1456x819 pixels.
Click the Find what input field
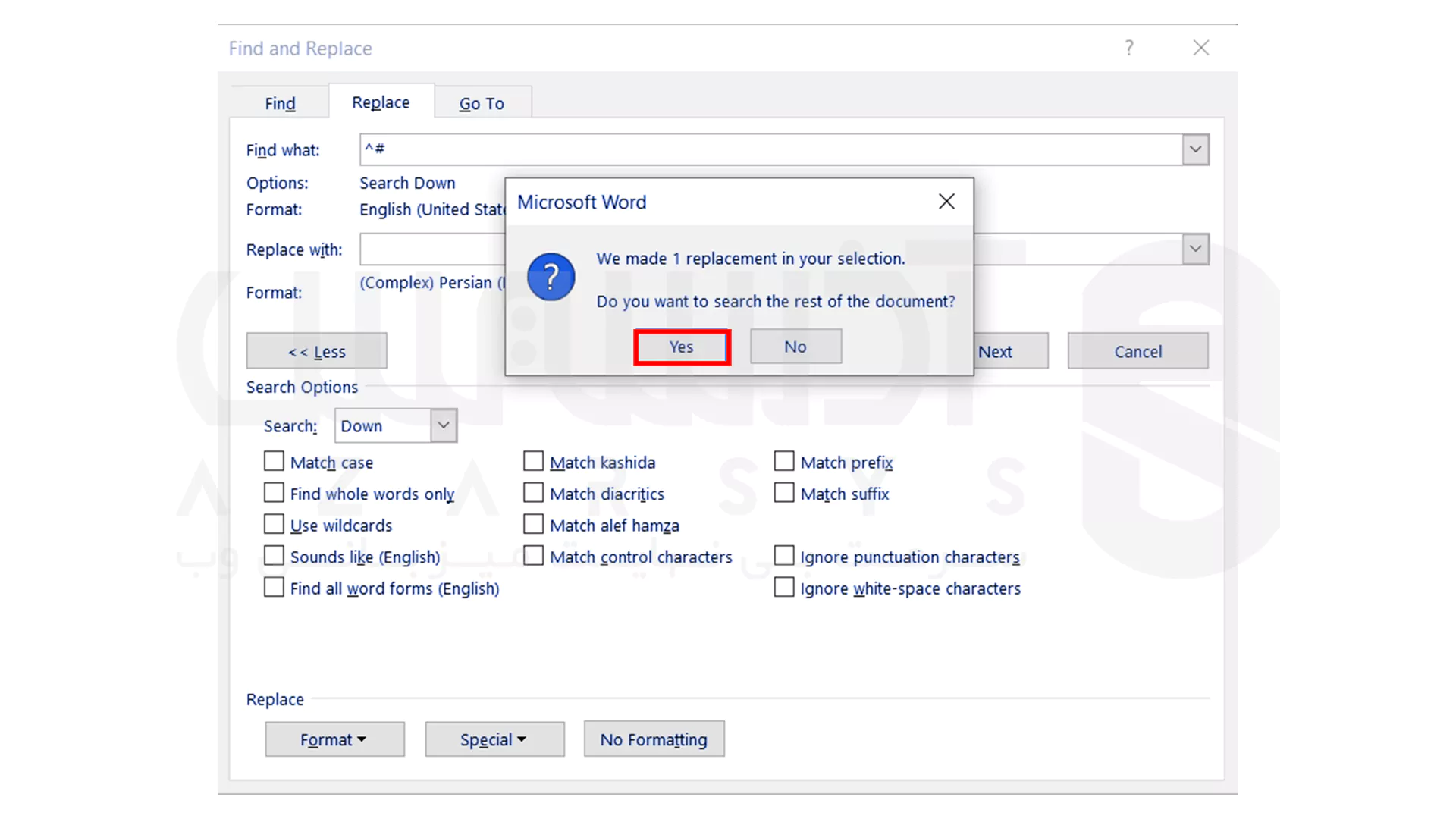pyautogui.click(x=783, y=150)
